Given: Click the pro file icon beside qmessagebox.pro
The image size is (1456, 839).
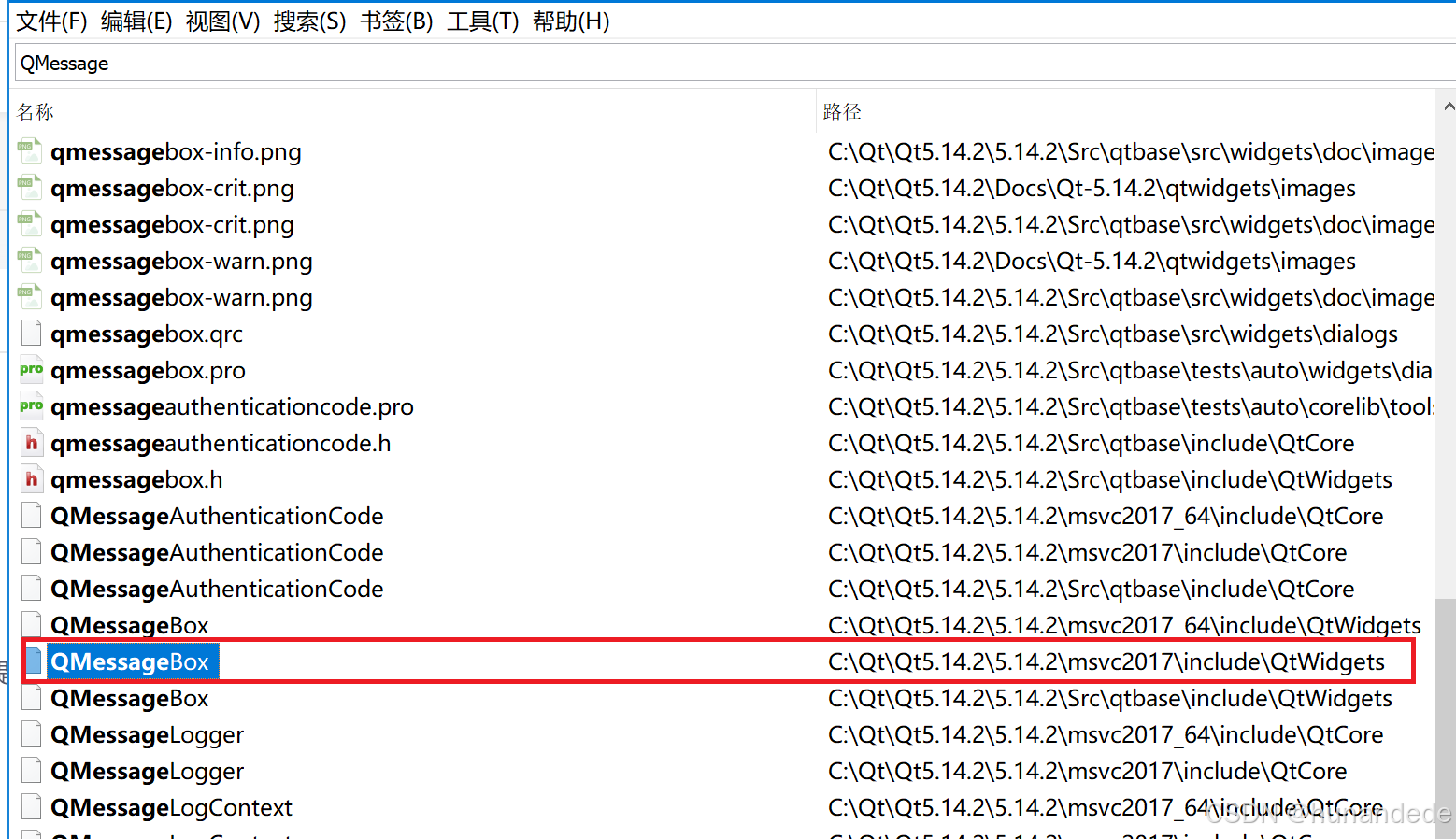Looking at the screenshot, I should tap(30, 370).
